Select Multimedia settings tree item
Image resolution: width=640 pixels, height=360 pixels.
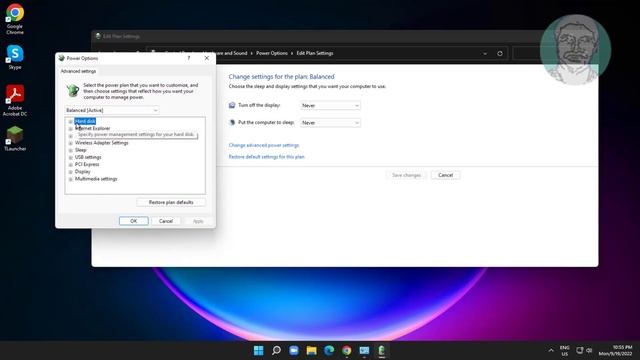(x=96, y=179)
